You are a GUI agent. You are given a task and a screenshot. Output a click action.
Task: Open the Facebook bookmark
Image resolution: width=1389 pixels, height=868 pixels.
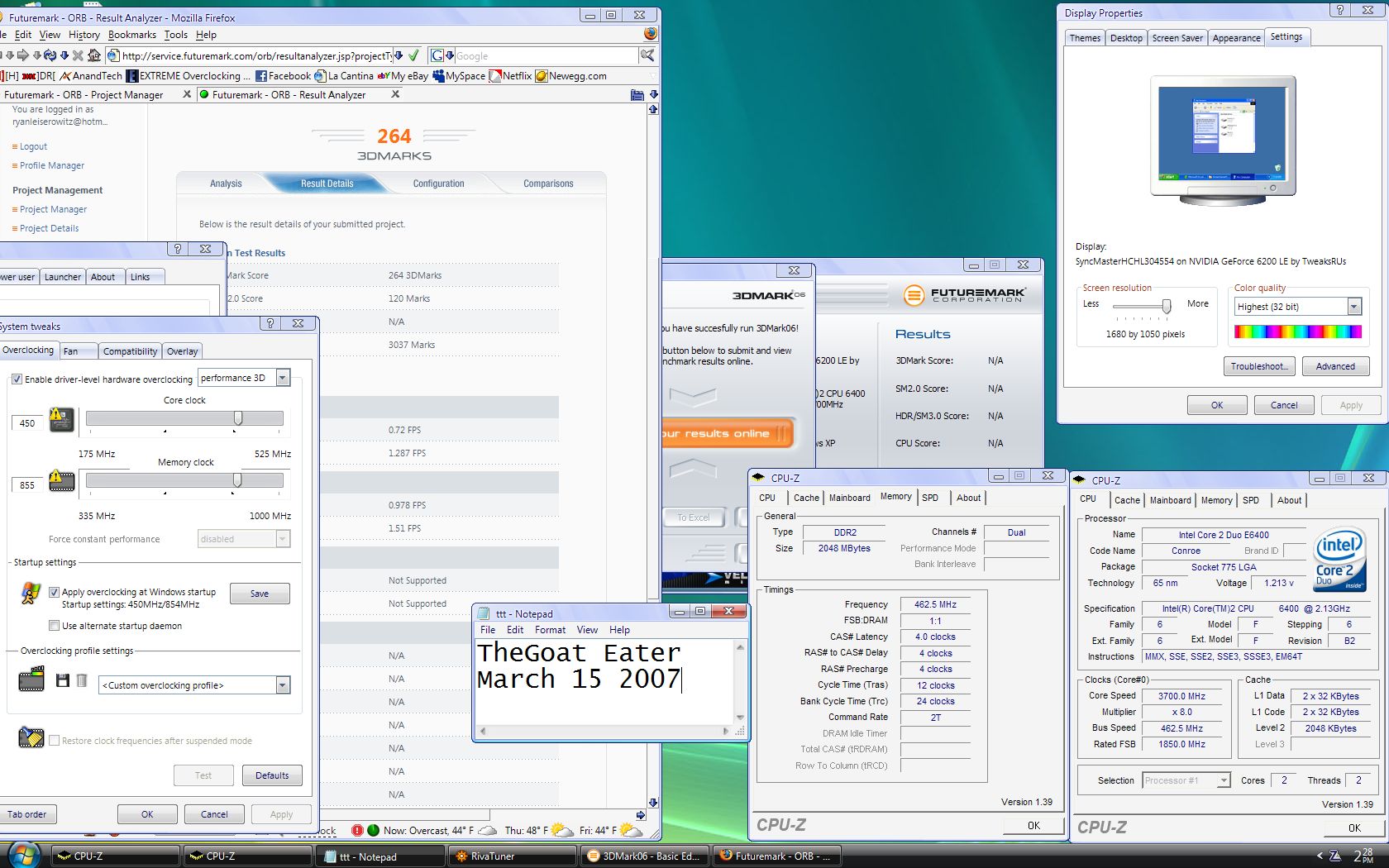[284, 76]
